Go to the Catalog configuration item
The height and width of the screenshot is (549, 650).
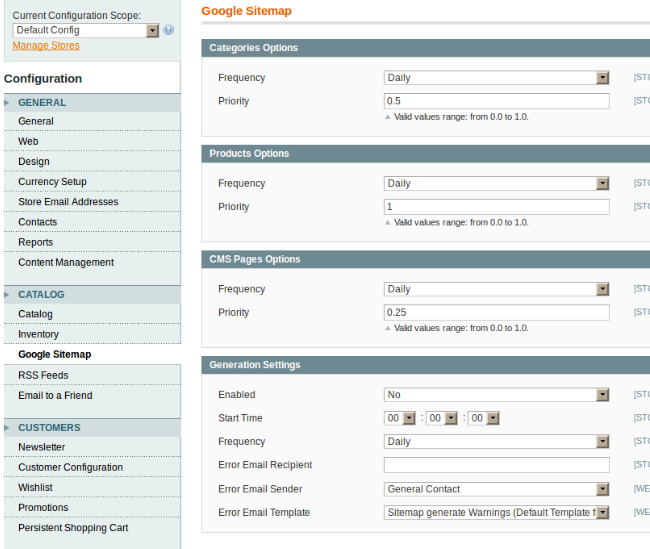click(92, 314)
